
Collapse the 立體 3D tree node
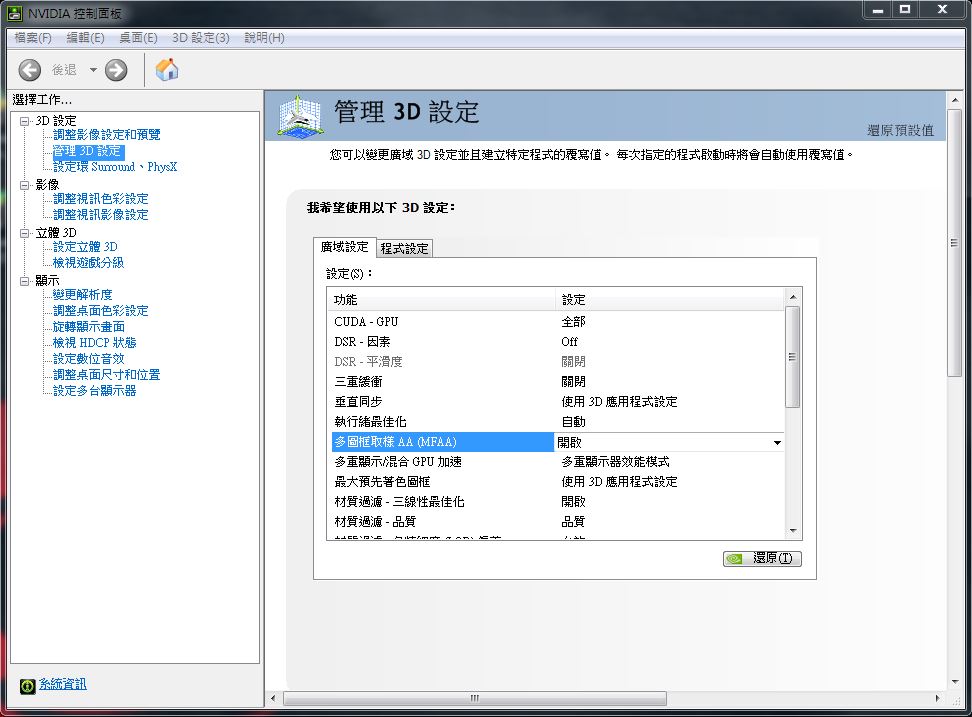[24, 233]
